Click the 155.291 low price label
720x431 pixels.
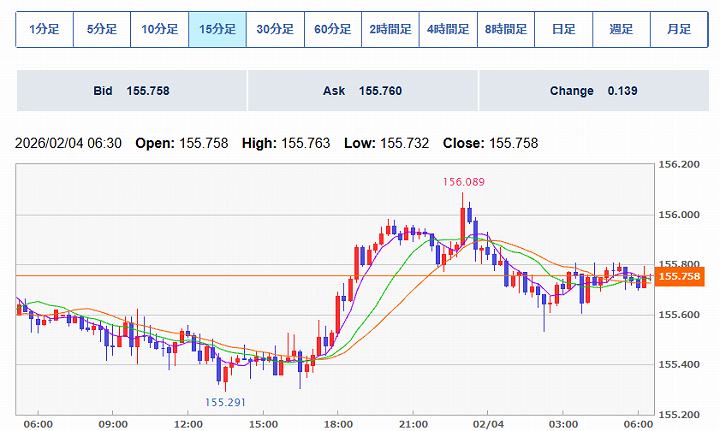(x=226, y=402)
